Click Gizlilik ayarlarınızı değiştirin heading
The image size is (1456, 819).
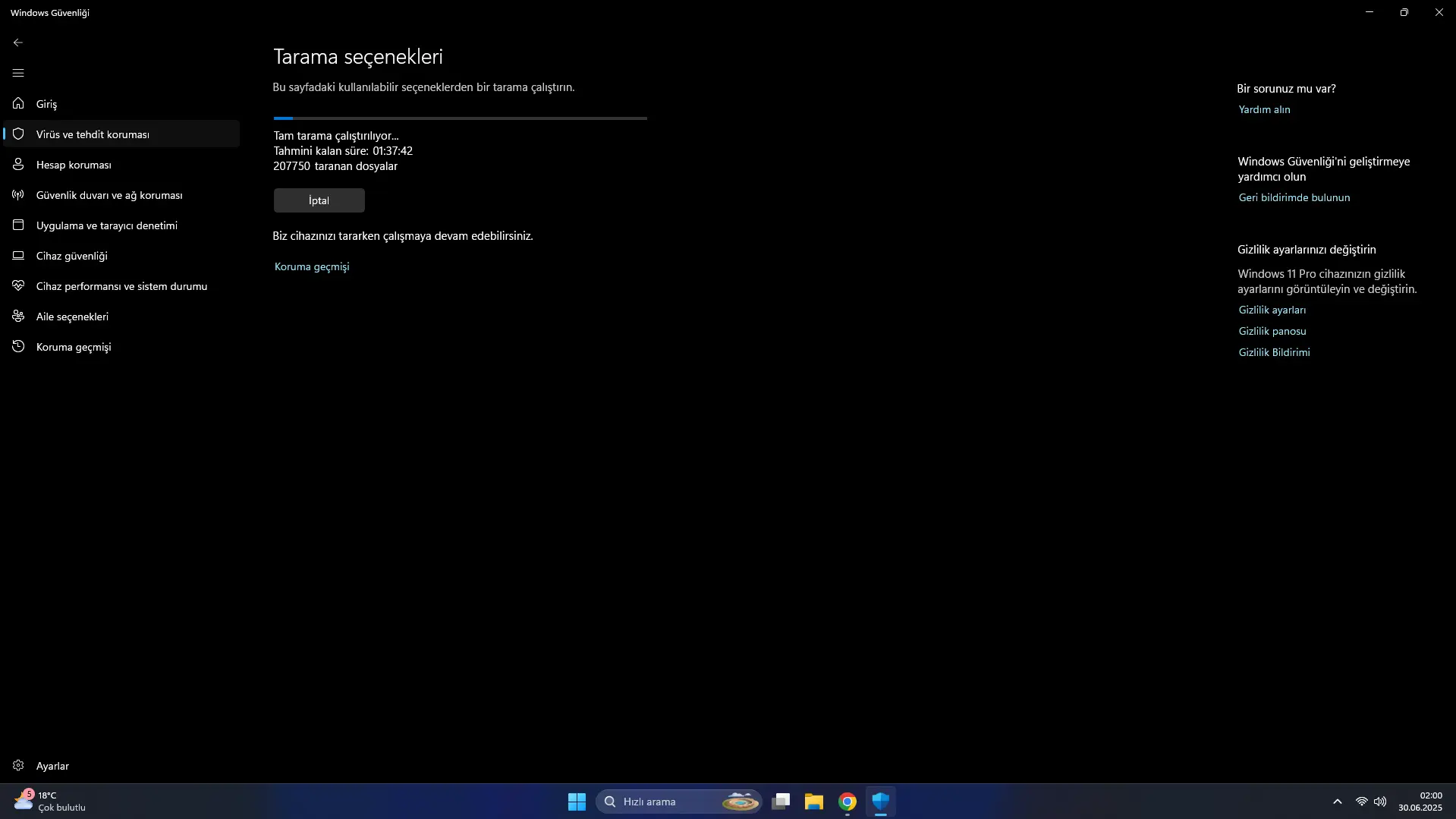point(1307,250)
